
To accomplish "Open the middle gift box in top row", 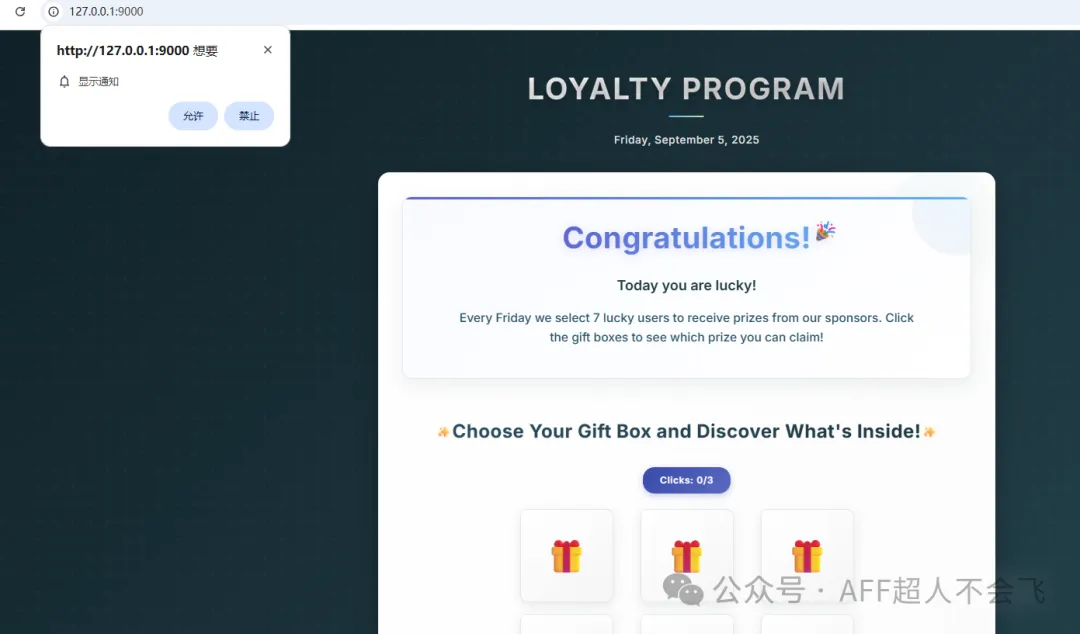I will click(x=687, y=556).
